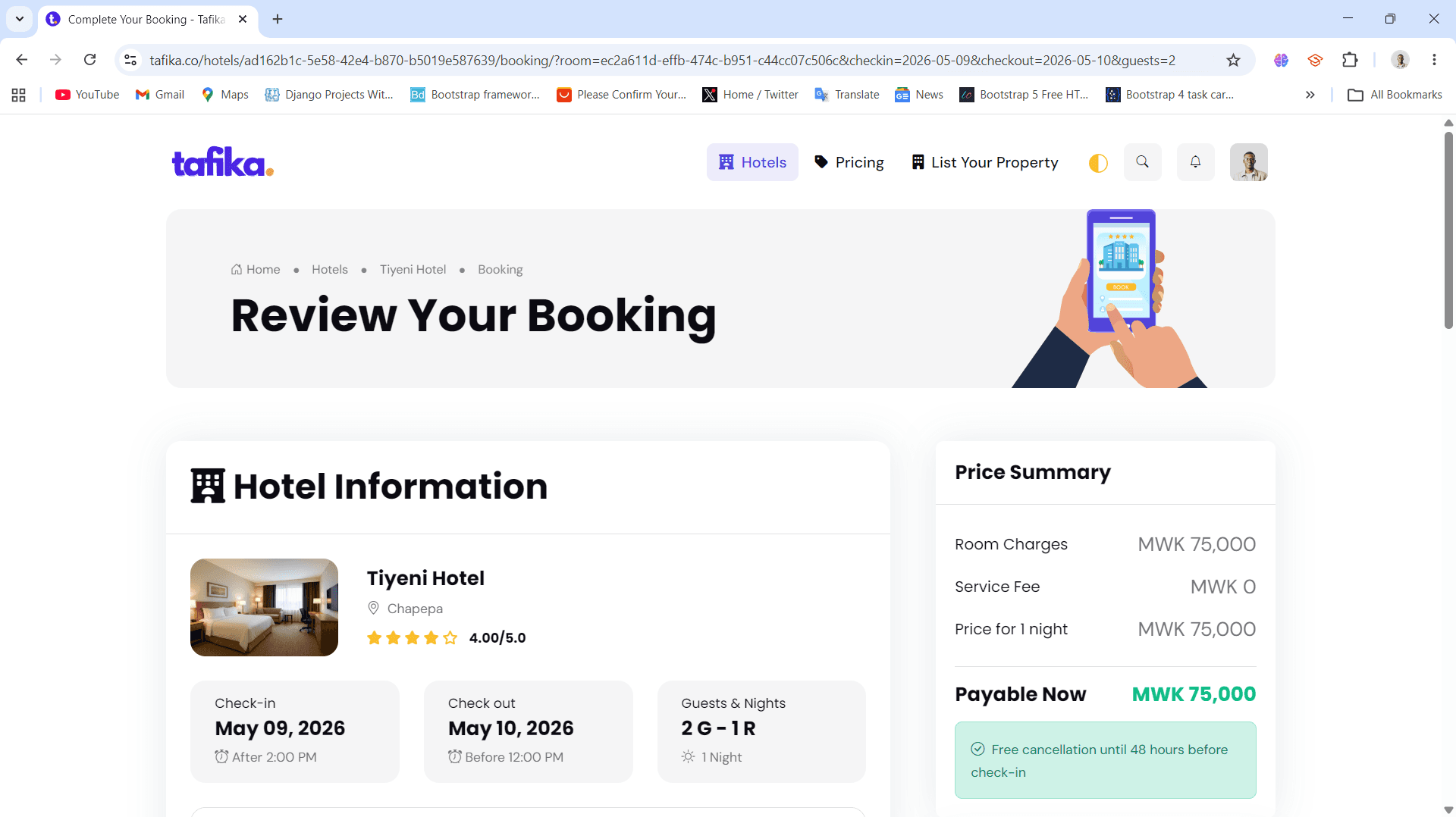Image resolution: width=1456 pixels, height=817 pixels.
Task: Open the notifications bell
Action: point(1196,162)
